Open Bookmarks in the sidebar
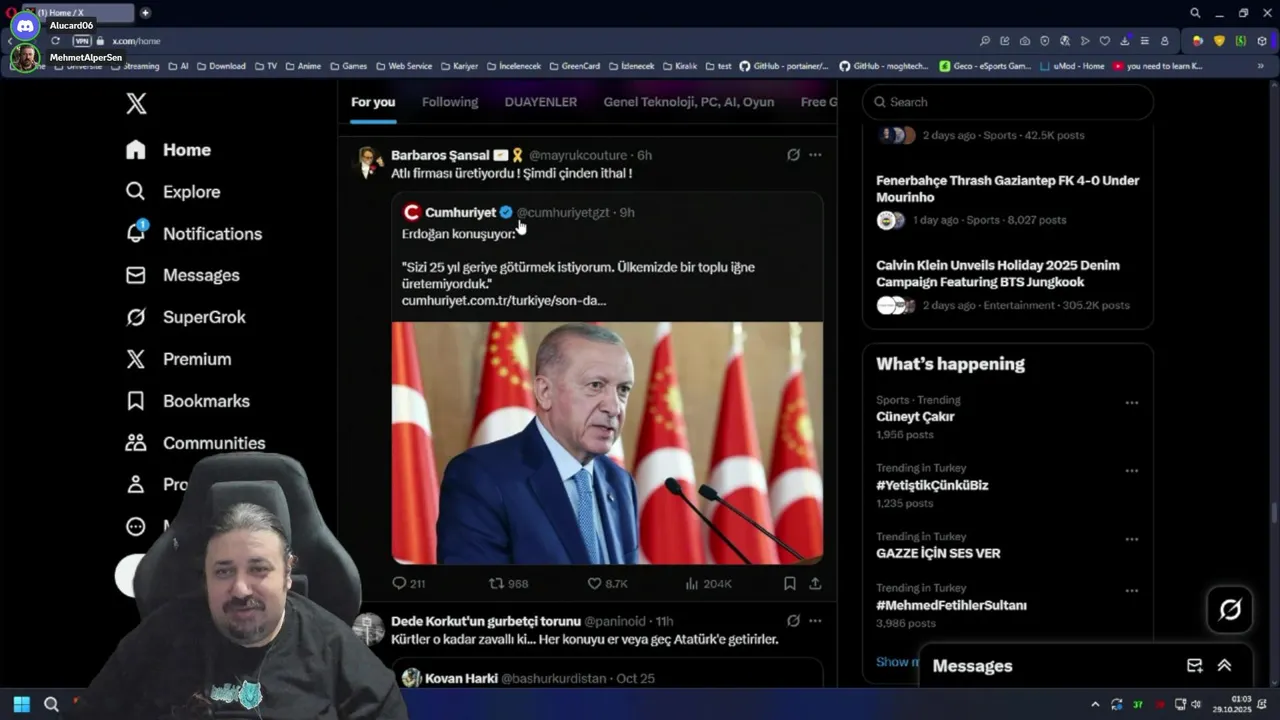 point(187,401)
